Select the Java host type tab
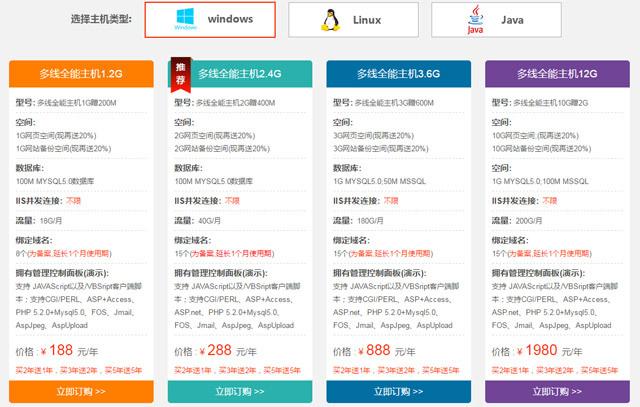640x407 pixels. (x=496, y=20)
